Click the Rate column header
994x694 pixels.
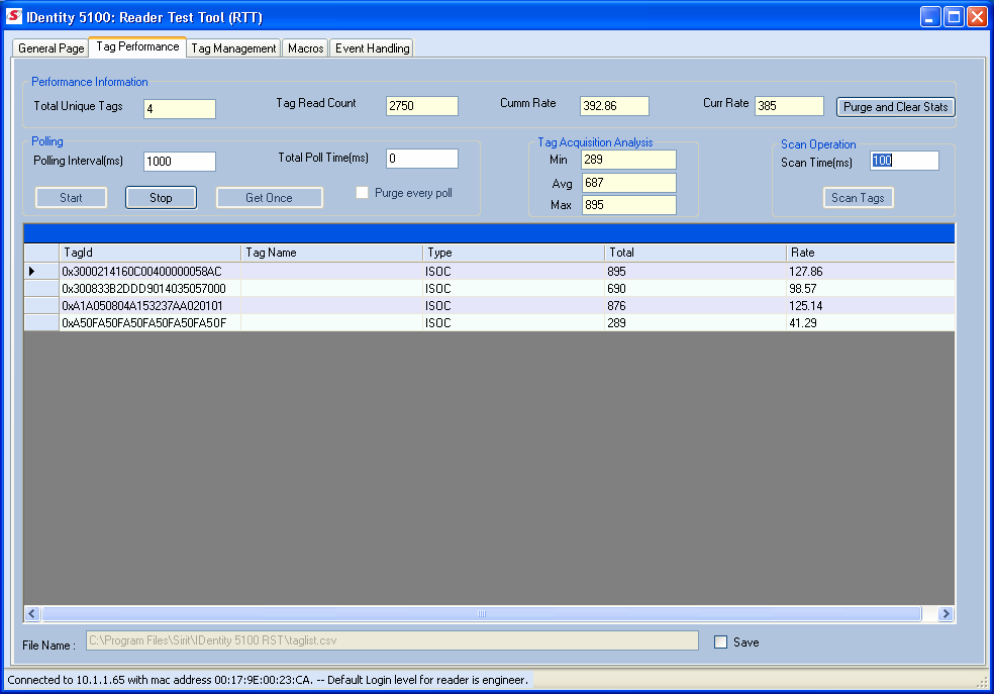tap(870, 253)
